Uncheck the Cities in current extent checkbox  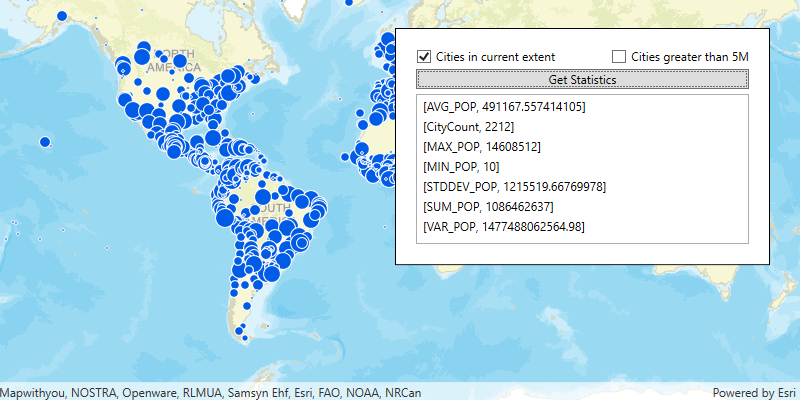[424, 57]
